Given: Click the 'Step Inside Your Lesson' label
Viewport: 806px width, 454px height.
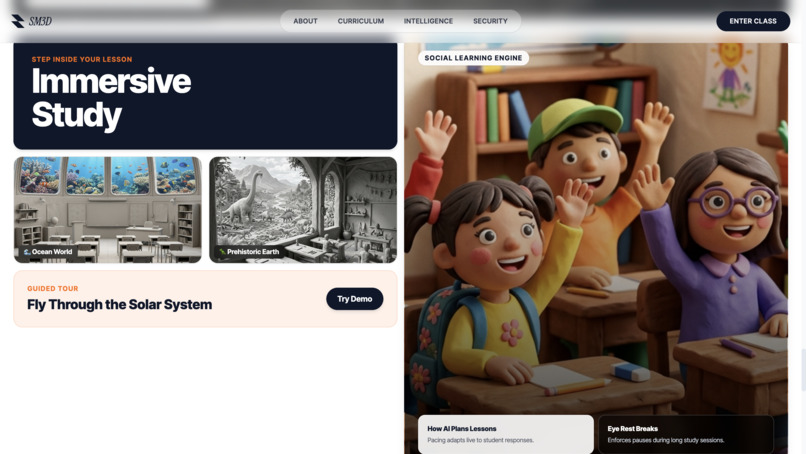Looking at the screenshot, I should (82, 59).
